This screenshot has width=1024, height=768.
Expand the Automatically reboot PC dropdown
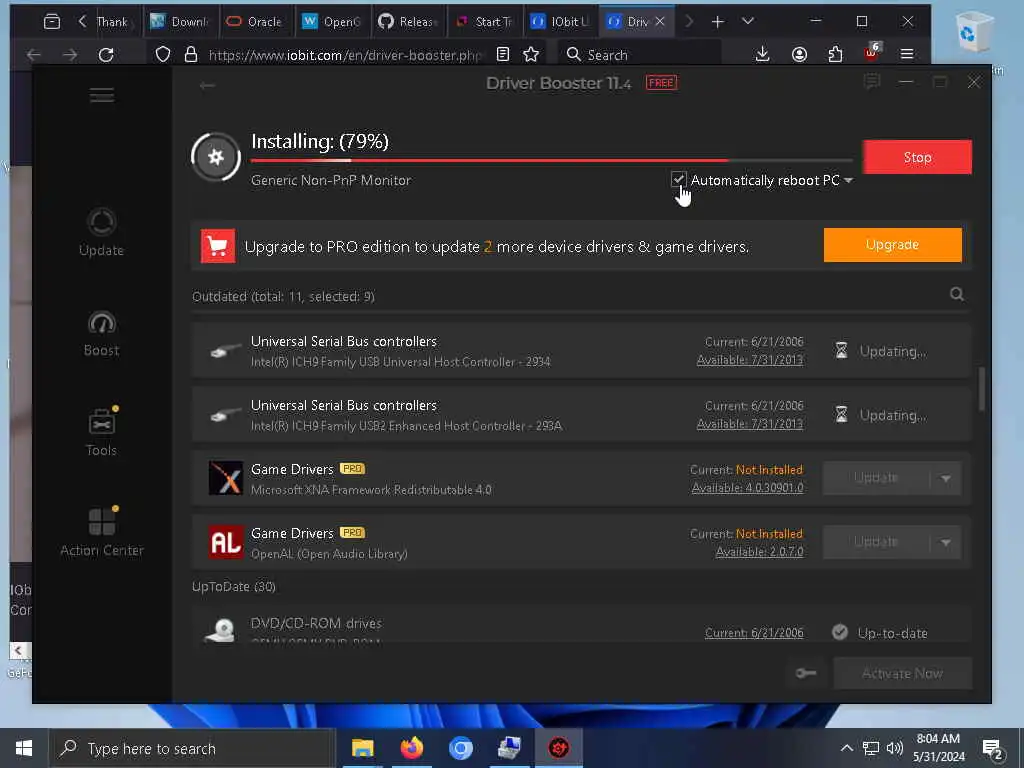pos(848,180)
